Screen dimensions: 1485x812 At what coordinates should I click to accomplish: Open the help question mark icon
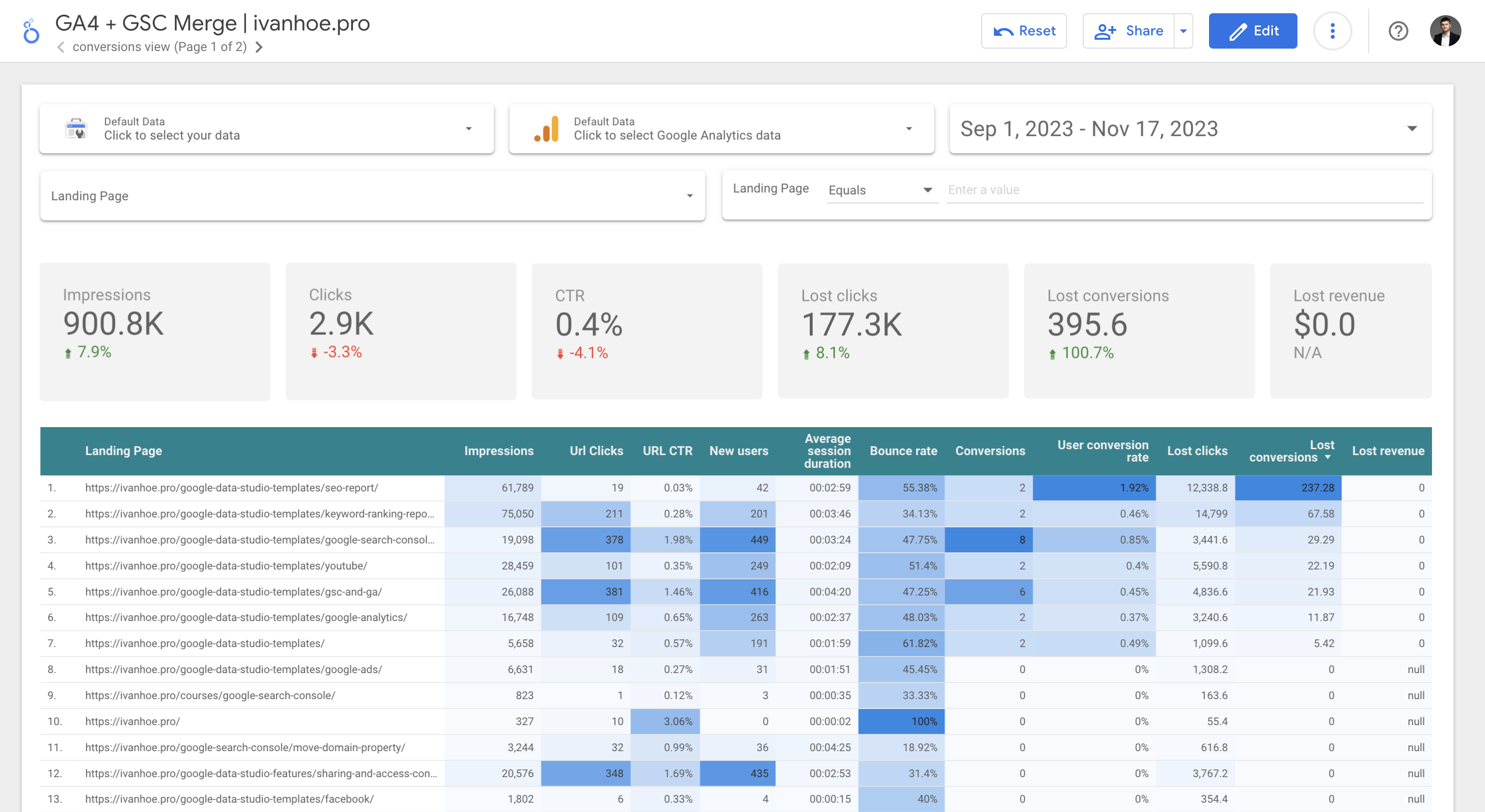(1398, 31)
